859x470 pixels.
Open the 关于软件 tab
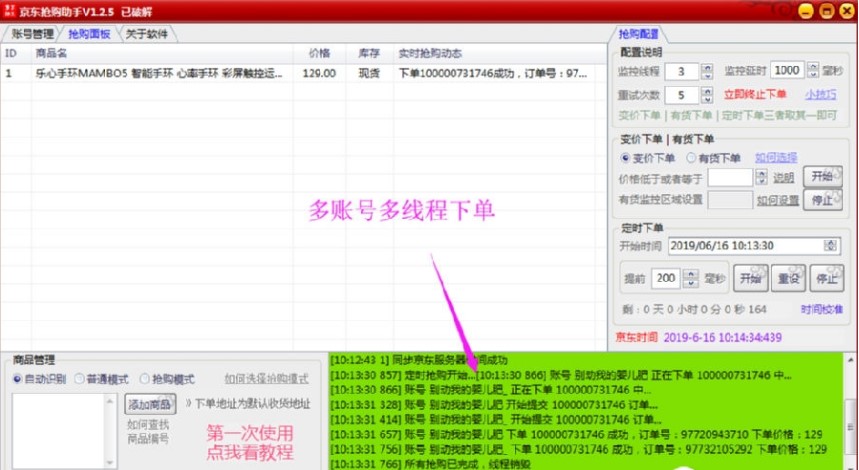tap(146, 34)
